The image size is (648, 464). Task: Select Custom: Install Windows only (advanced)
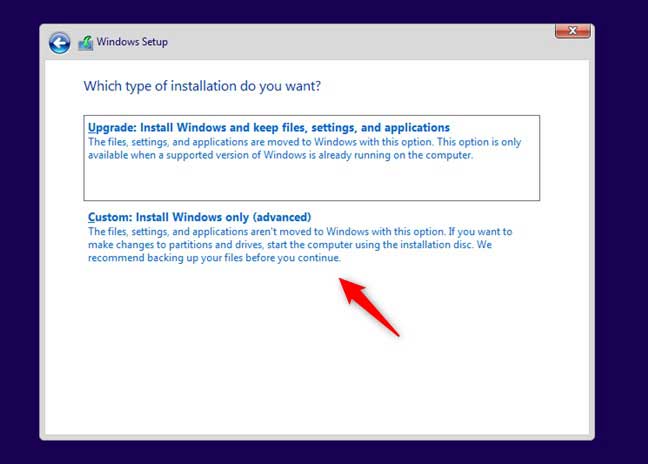pos(199,217)
